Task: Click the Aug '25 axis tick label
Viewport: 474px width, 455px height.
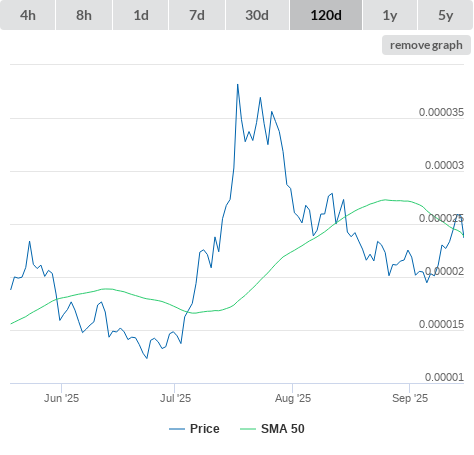Action: pos(293,398)
